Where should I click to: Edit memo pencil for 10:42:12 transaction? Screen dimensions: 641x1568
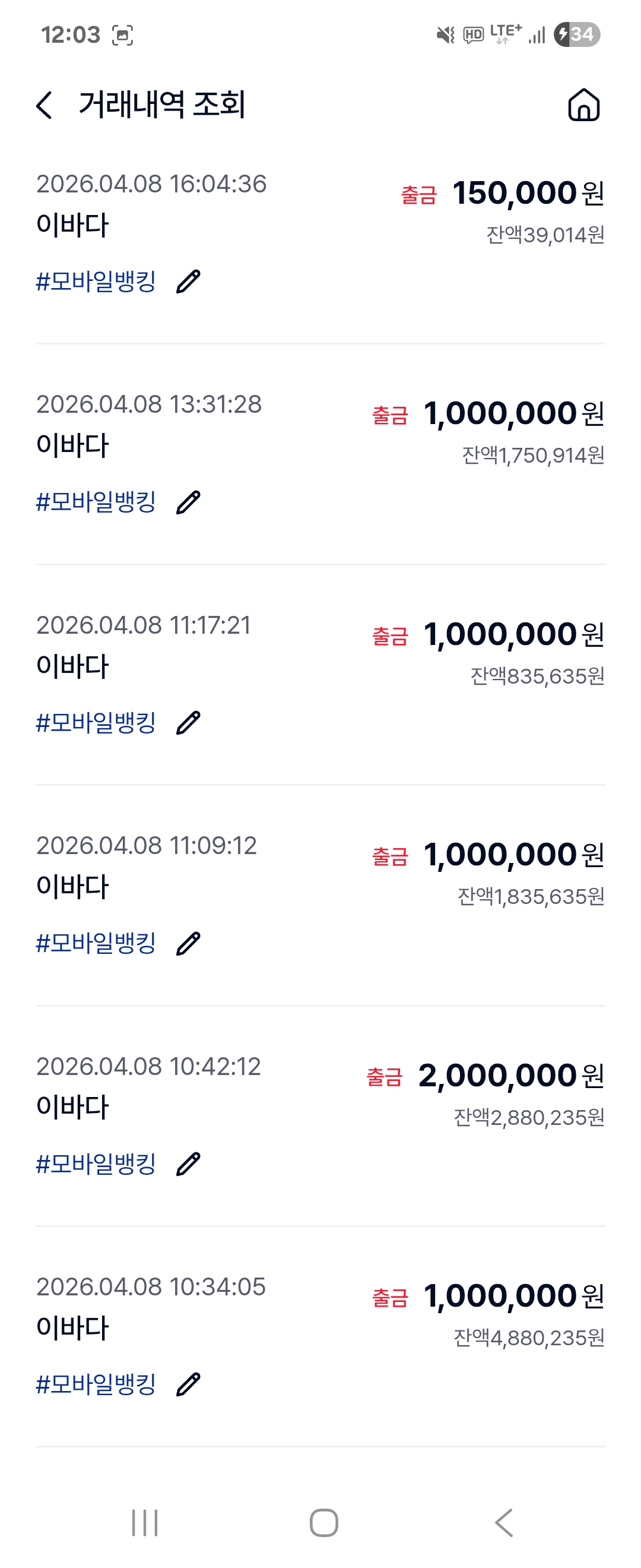[188, 1164]
